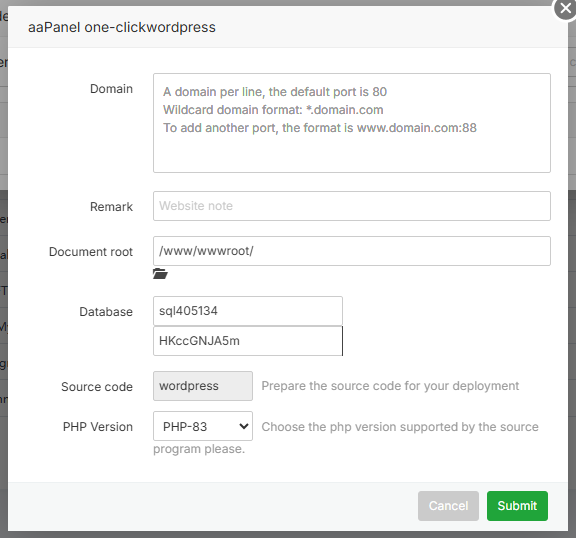Click the Document root label

pyautogui.click(x=91, y=252)
